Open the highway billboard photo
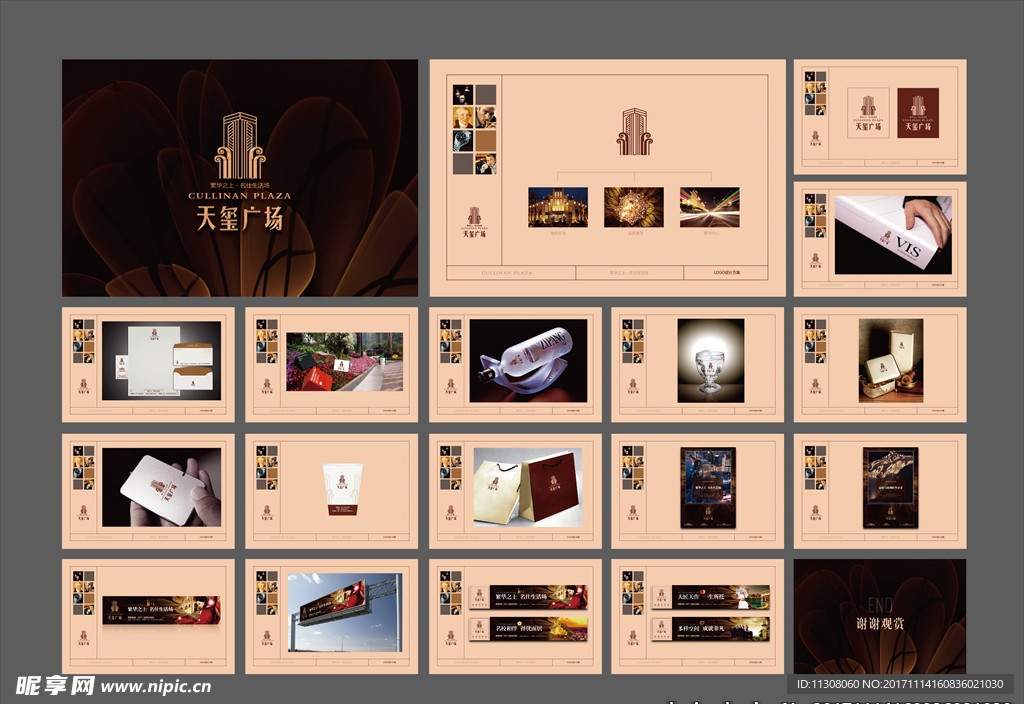Viewport: 1024px width, 704px height. (x=344, y=612)
